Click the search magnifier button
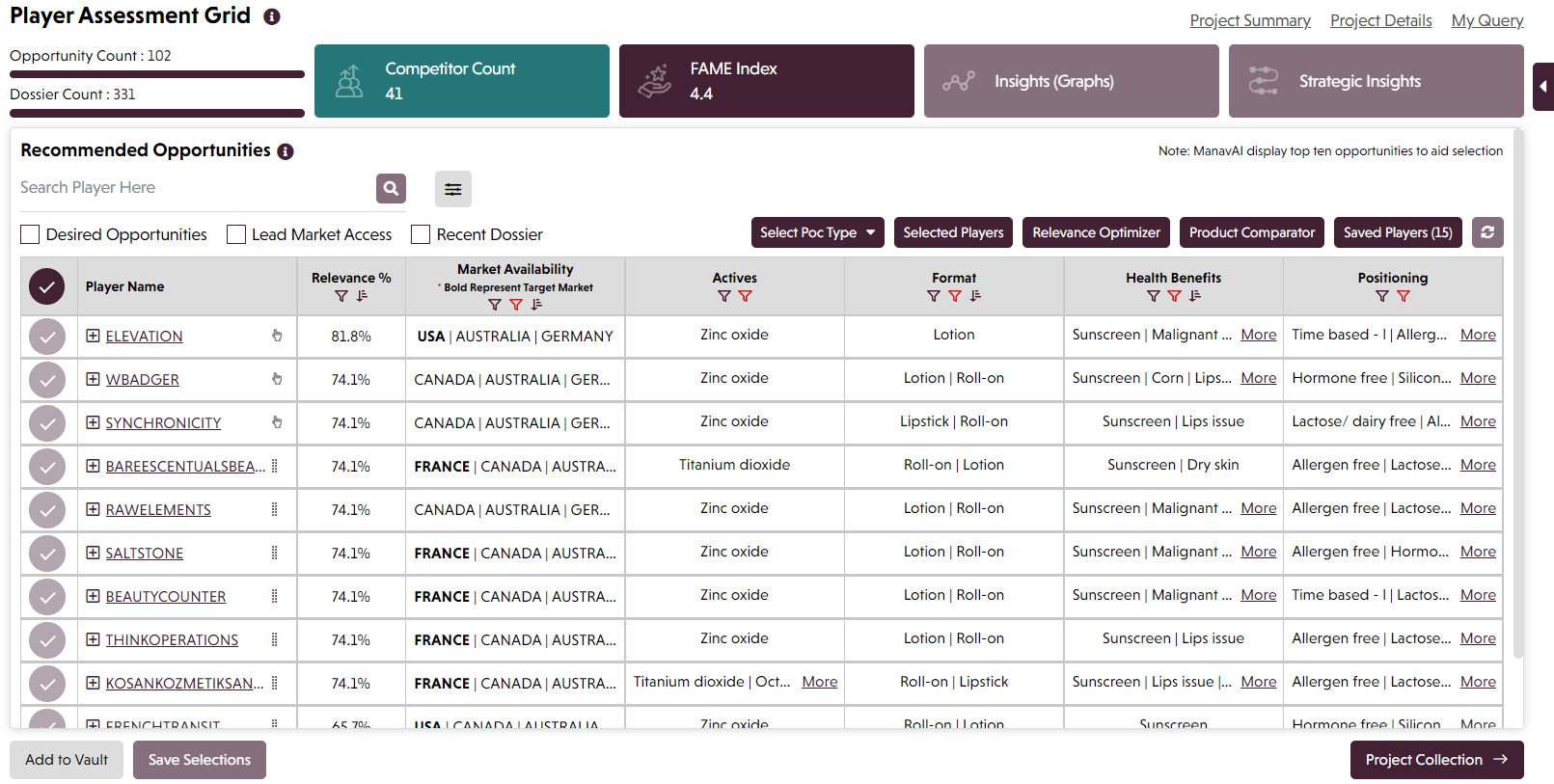The height and width of the screenshot is (784, 1554). pyautogui.click(x=391, y=188)
